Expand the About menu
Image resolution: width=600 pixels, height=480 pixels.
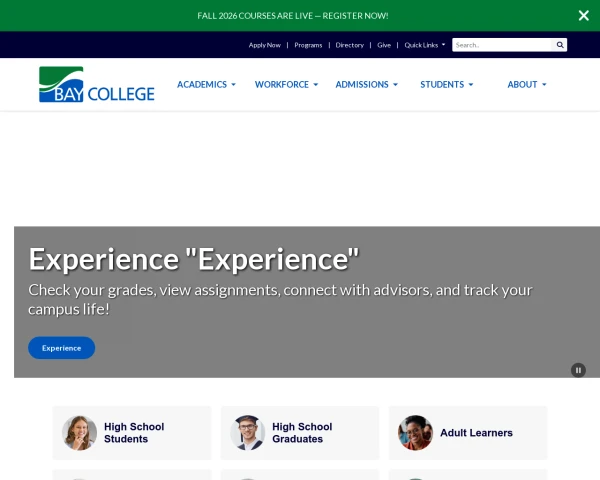(x=527, y=85)
